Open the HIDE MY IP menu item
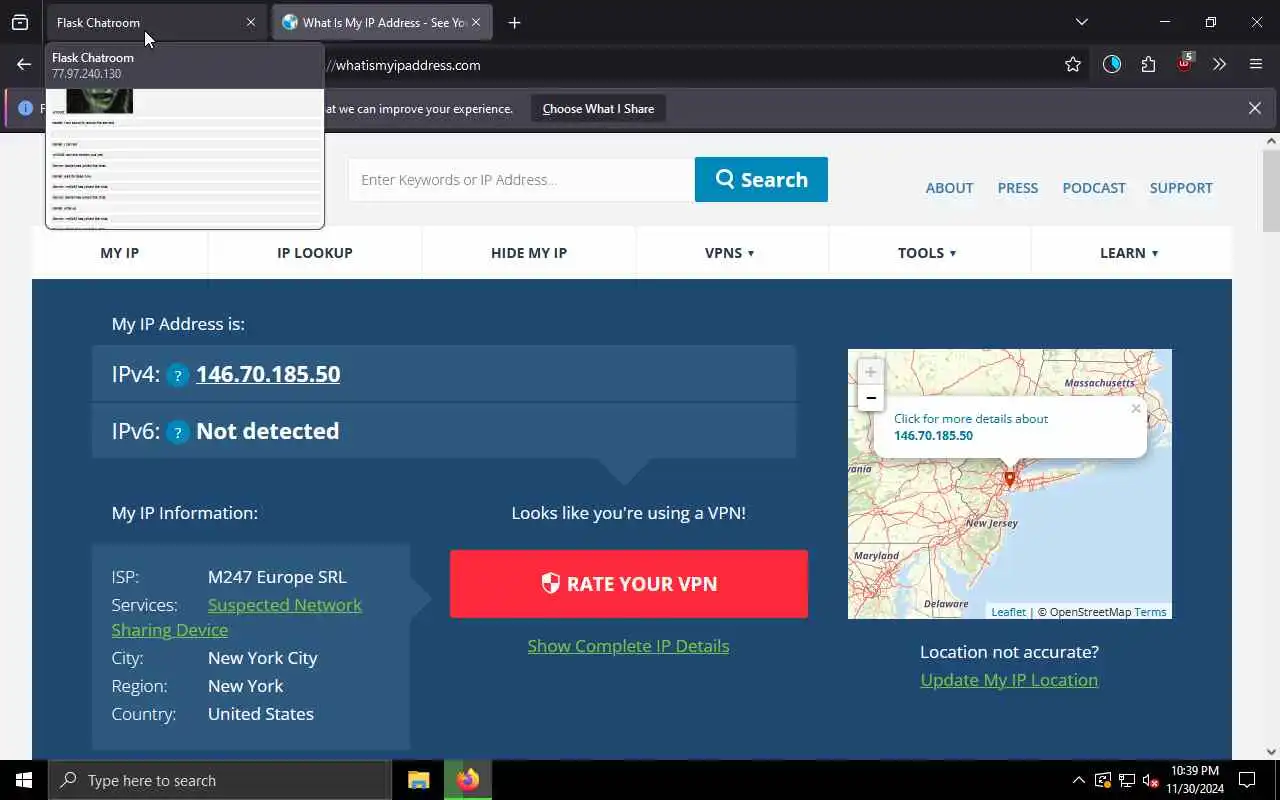The height and width of the screenshot is (800, 1280). 529,253
